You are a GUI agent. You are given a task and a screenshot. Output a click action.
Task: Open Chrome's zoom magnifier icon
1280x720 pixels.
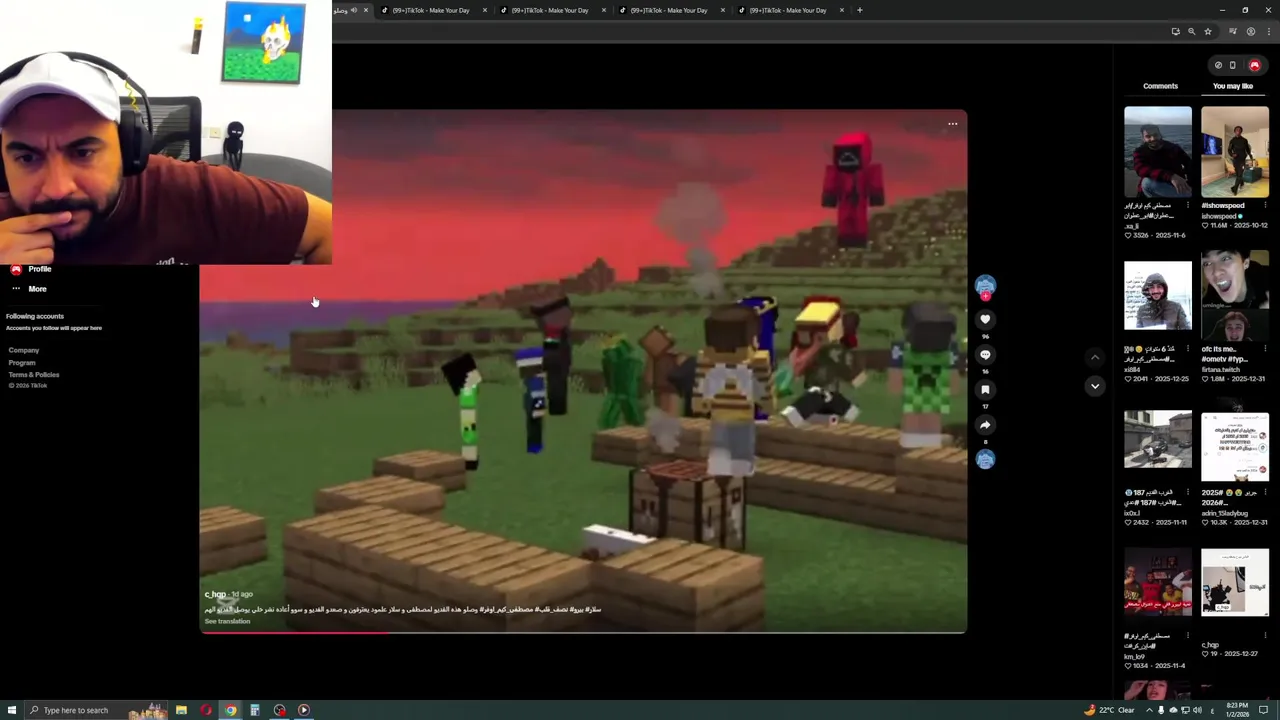[1191, 31]
